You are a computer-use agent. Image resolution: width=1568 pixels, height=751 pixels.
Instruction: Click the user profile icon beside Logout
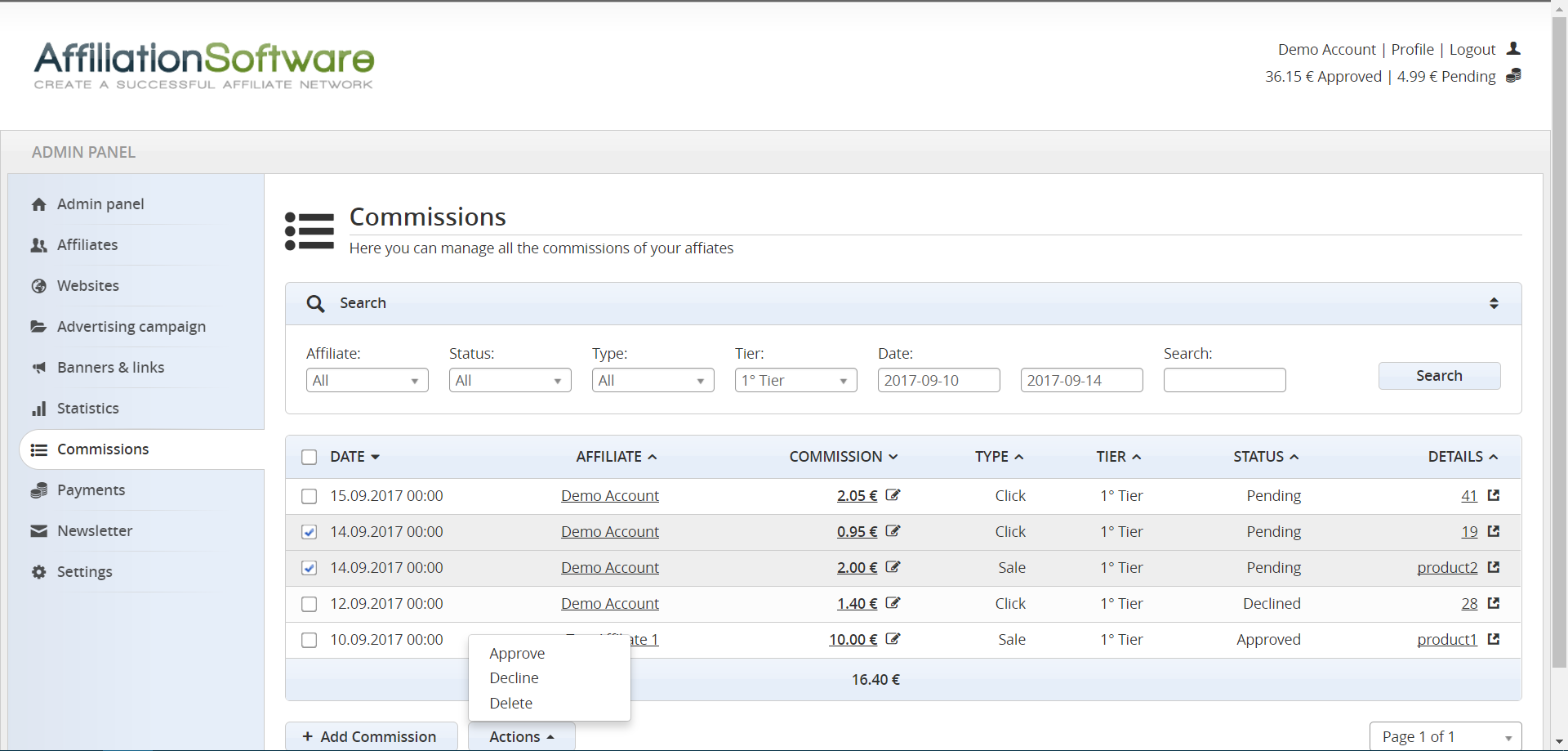tap(1513, 49)
